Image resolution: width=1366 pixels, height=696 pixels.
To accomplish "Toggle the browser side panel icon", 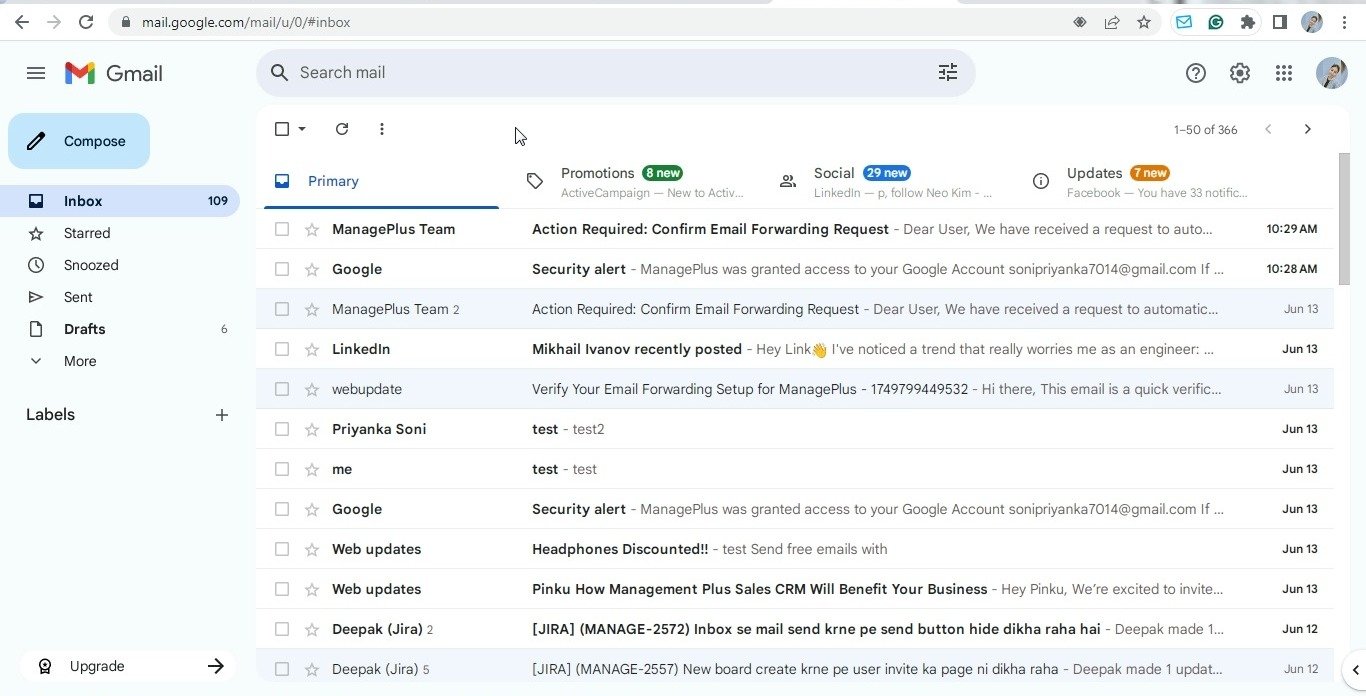I will [1279, 22].
